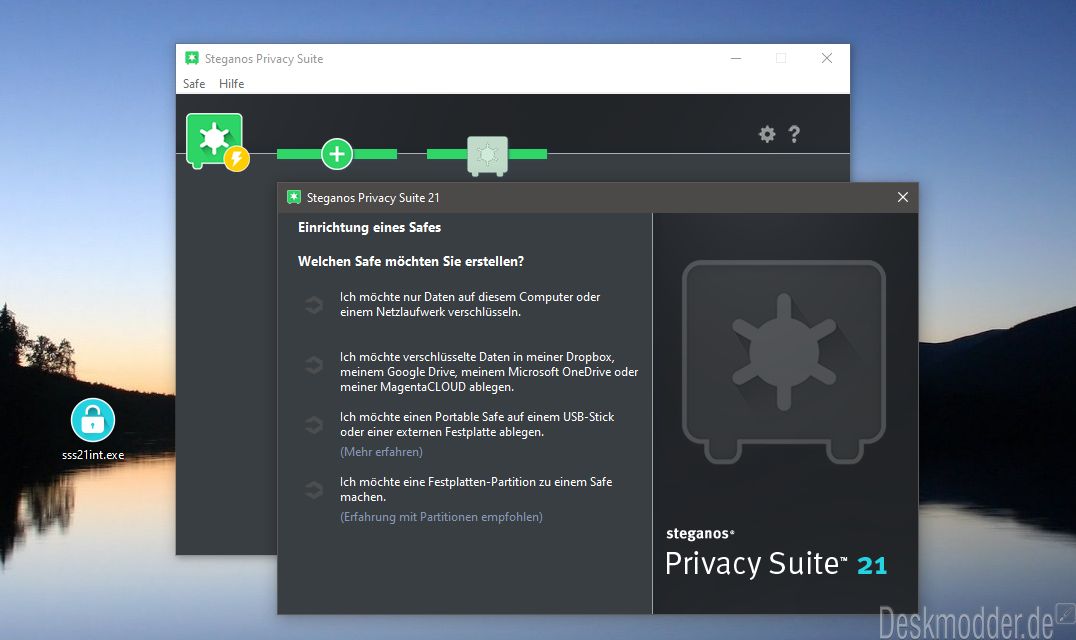Open the Safe menu
This screenshot has height=640, width=1076.
click(x=194, y=84)
